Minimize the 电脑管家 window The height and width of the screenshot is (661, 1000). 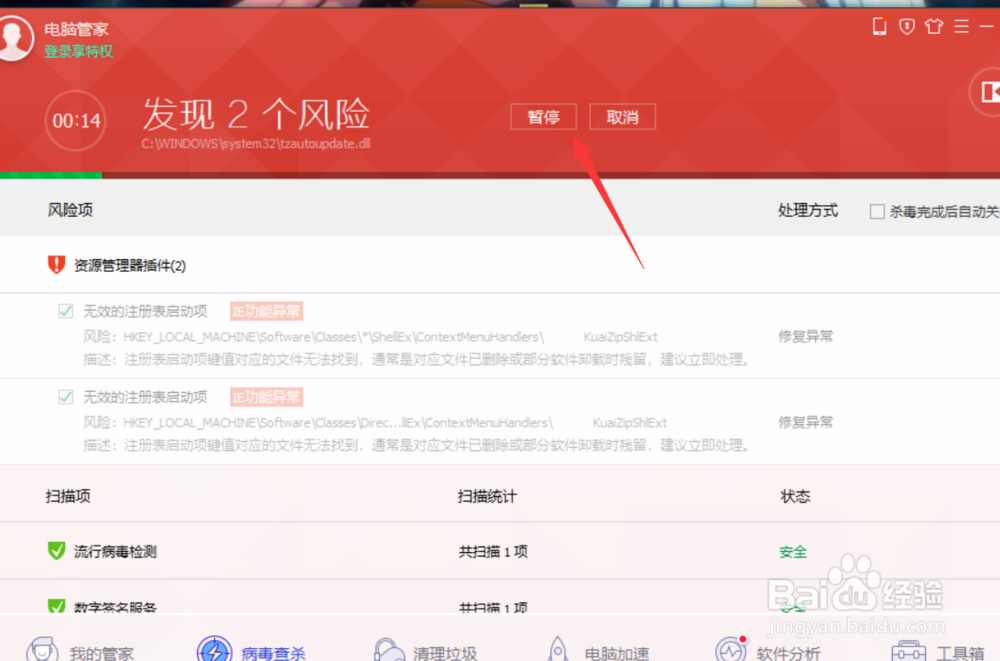tap(987, 26)
